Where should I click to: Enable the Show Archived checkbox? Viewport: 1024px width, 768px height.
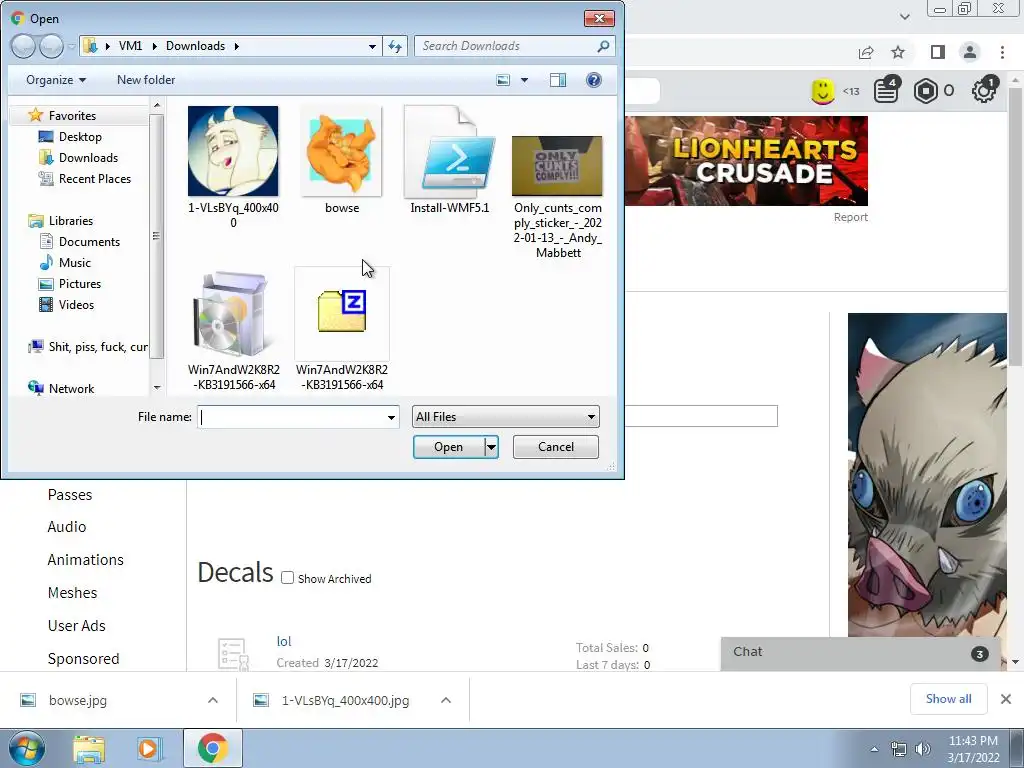287,578
